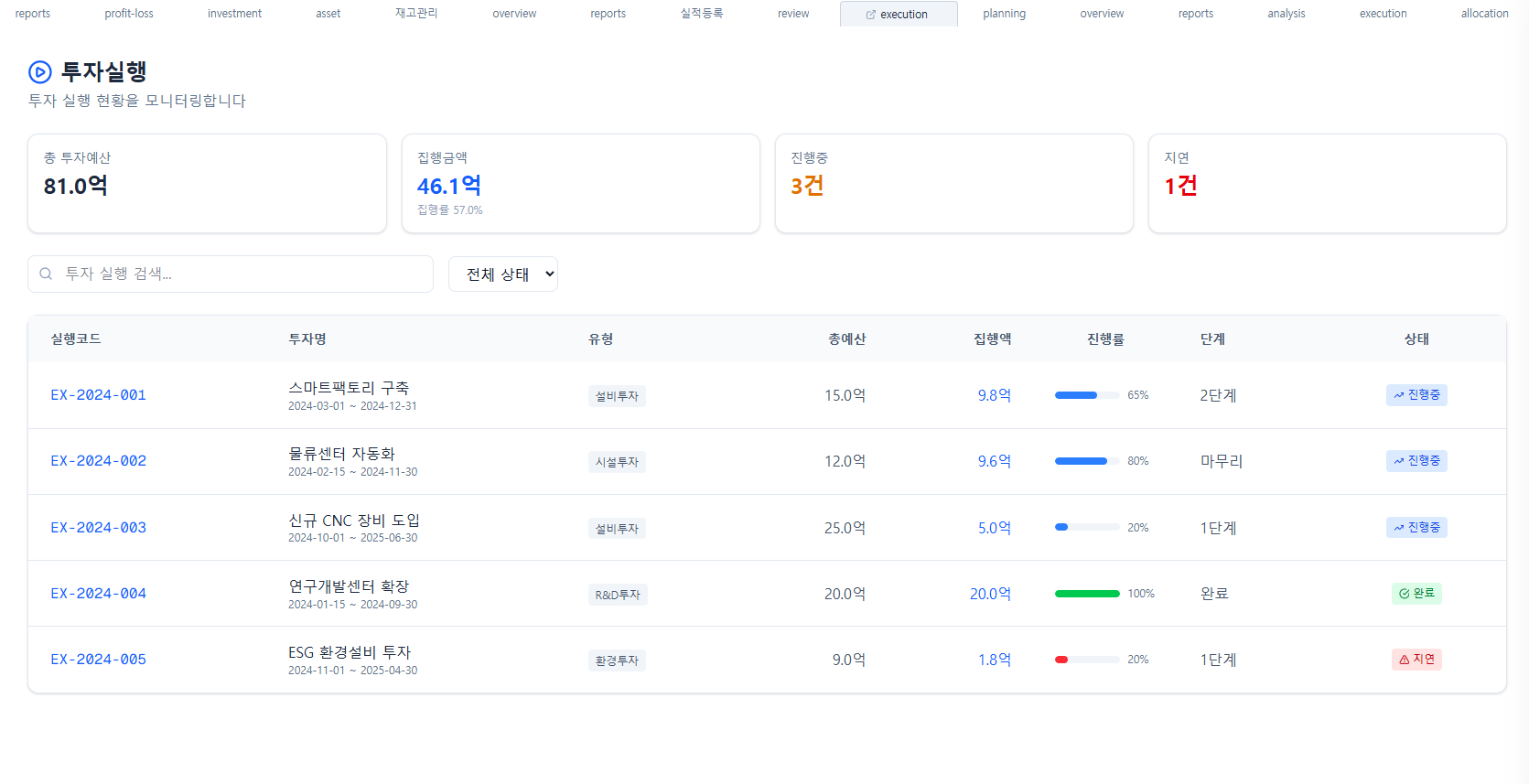Click the EX-2024-005 code link
This screenshot has width=1529, height=784.
98,660
